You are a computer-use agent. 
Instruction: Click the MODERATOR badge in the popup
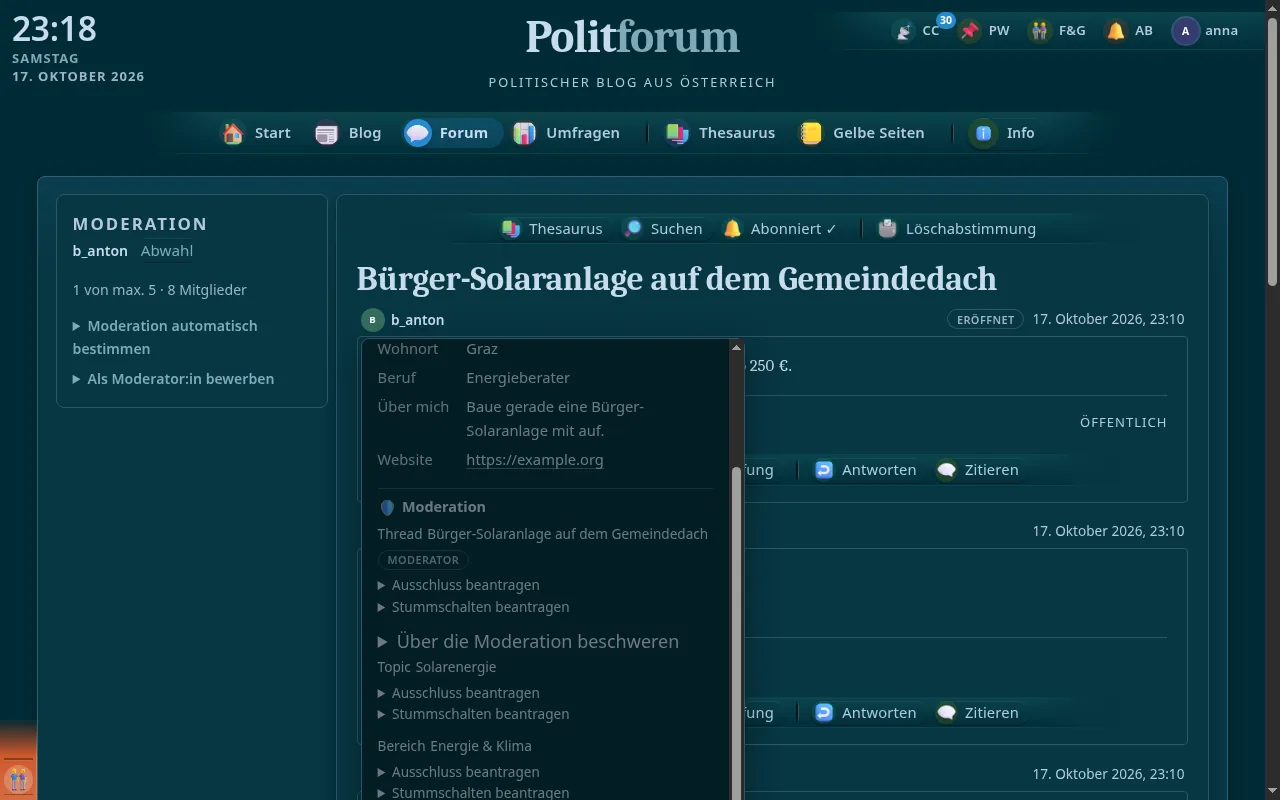click(423, 560)
